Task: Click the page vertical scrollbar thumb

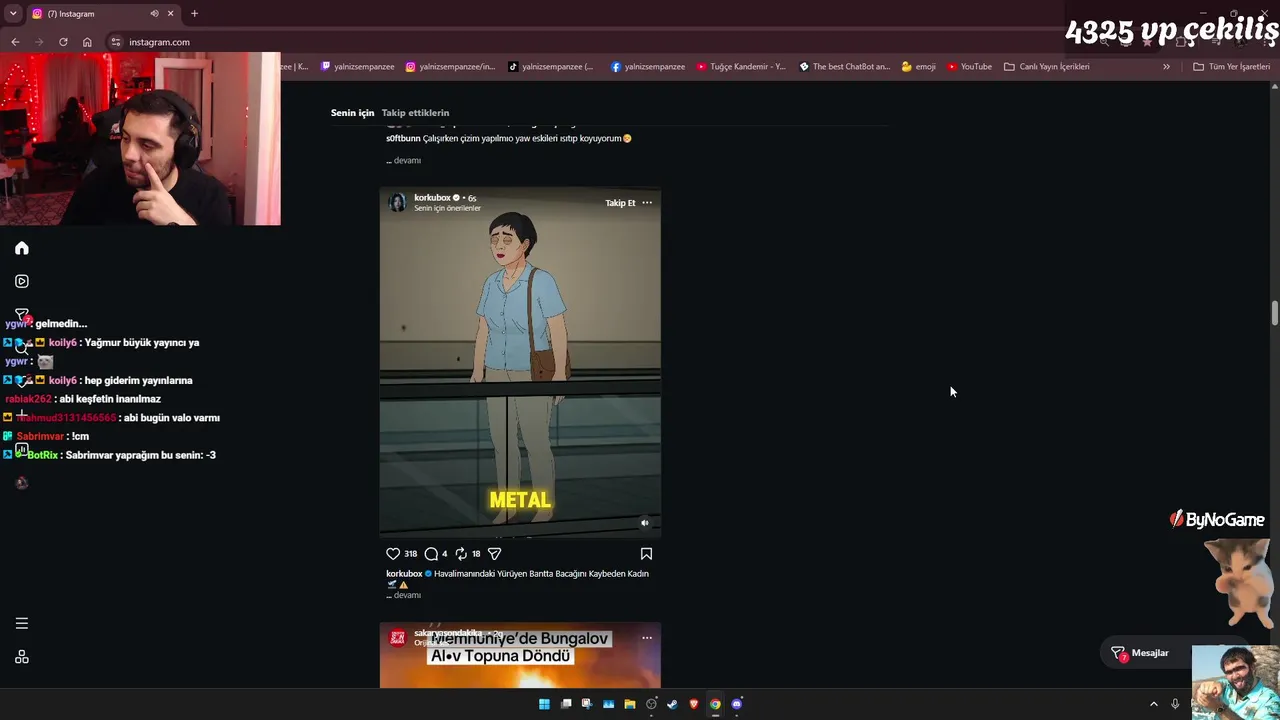Action: tap(1275, 312)
